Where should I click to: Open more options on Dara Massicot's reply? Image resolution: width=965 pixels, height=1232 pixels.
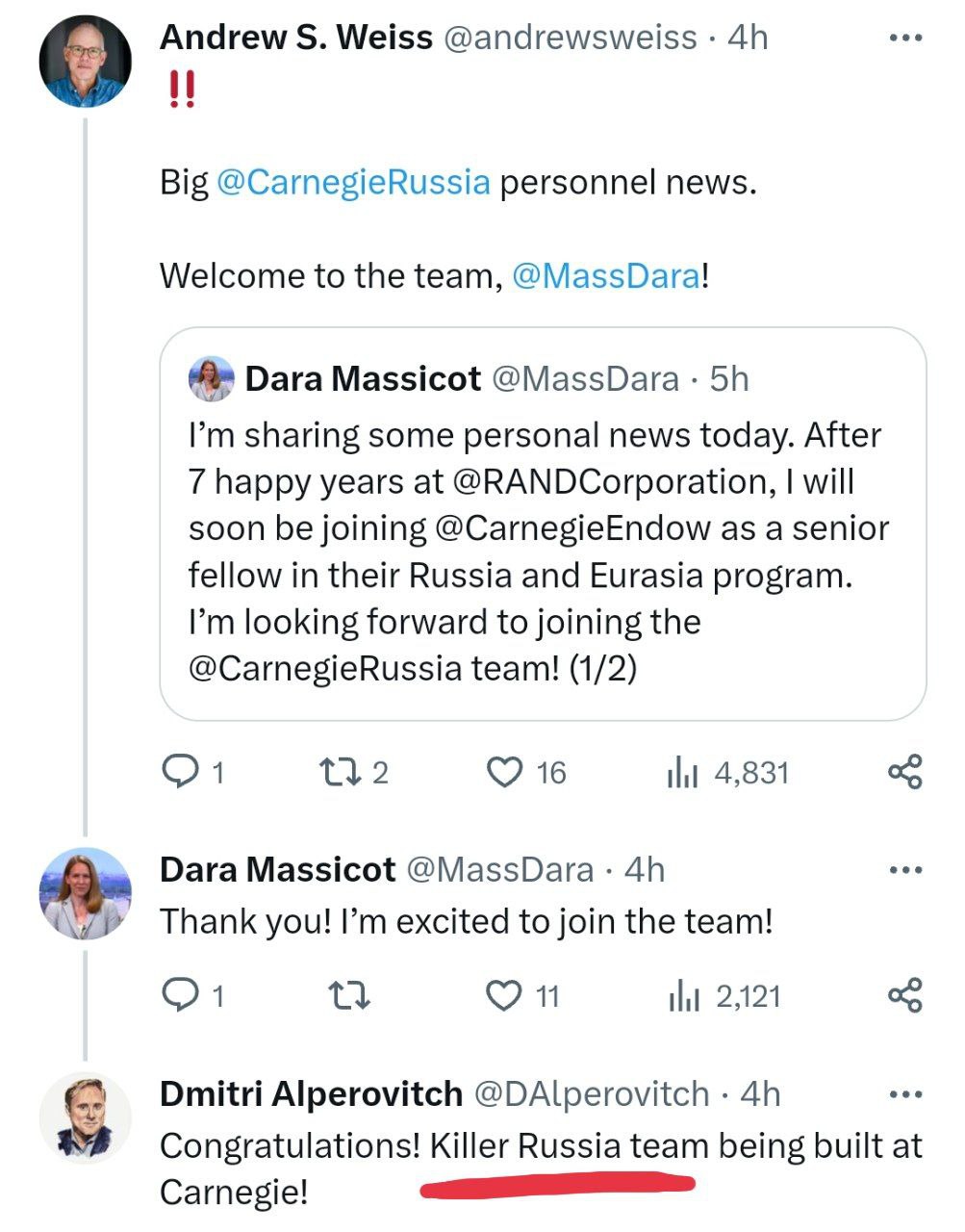[x=904, y=870]
